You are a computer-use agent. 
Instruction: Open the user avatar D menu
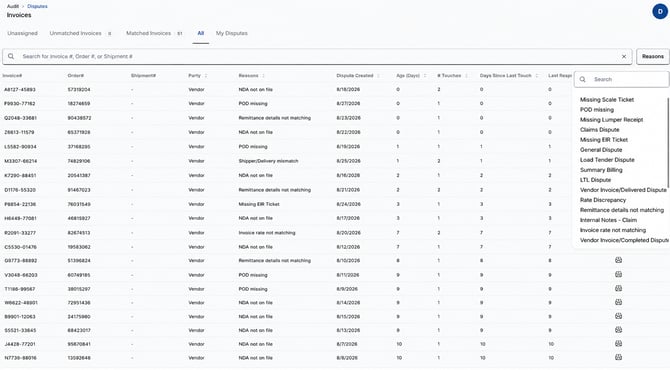click(x=660, y=12)
